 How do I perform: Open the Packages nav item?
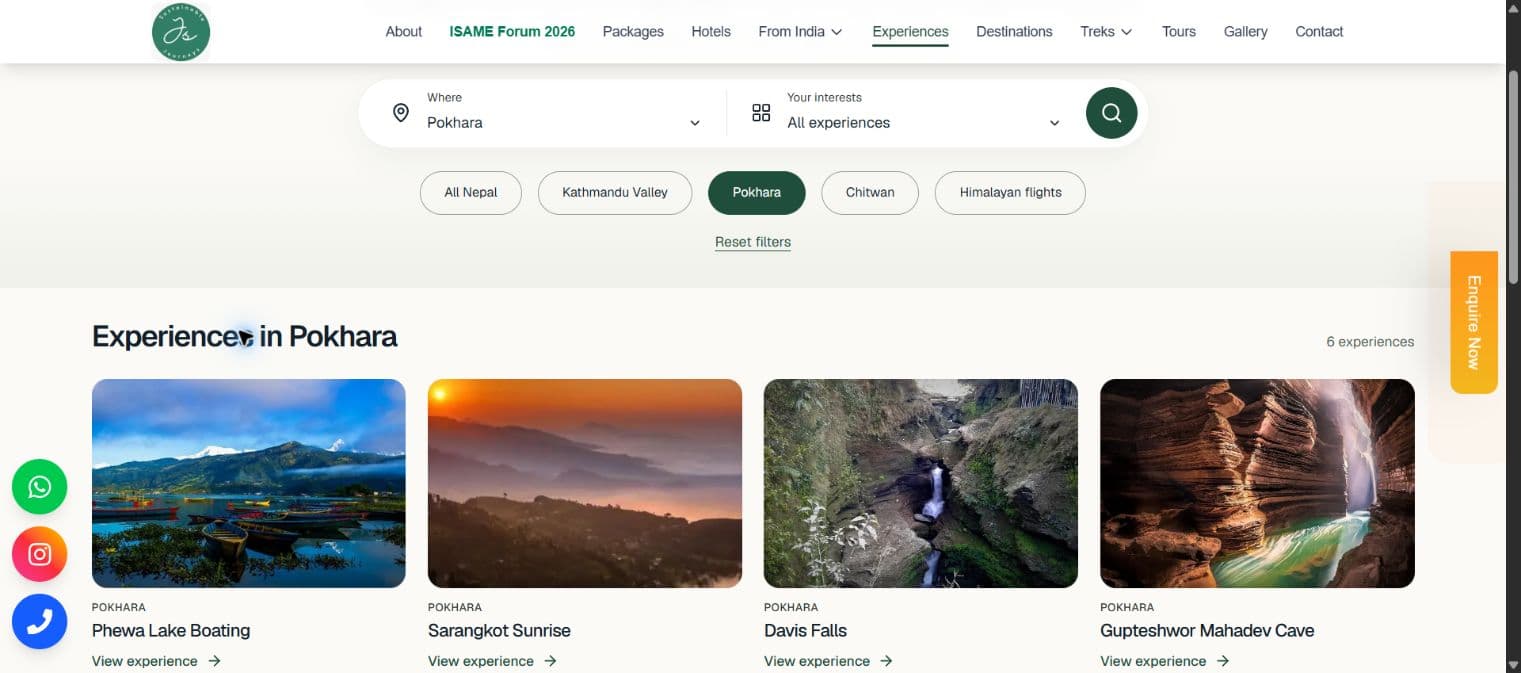[633, 32]
